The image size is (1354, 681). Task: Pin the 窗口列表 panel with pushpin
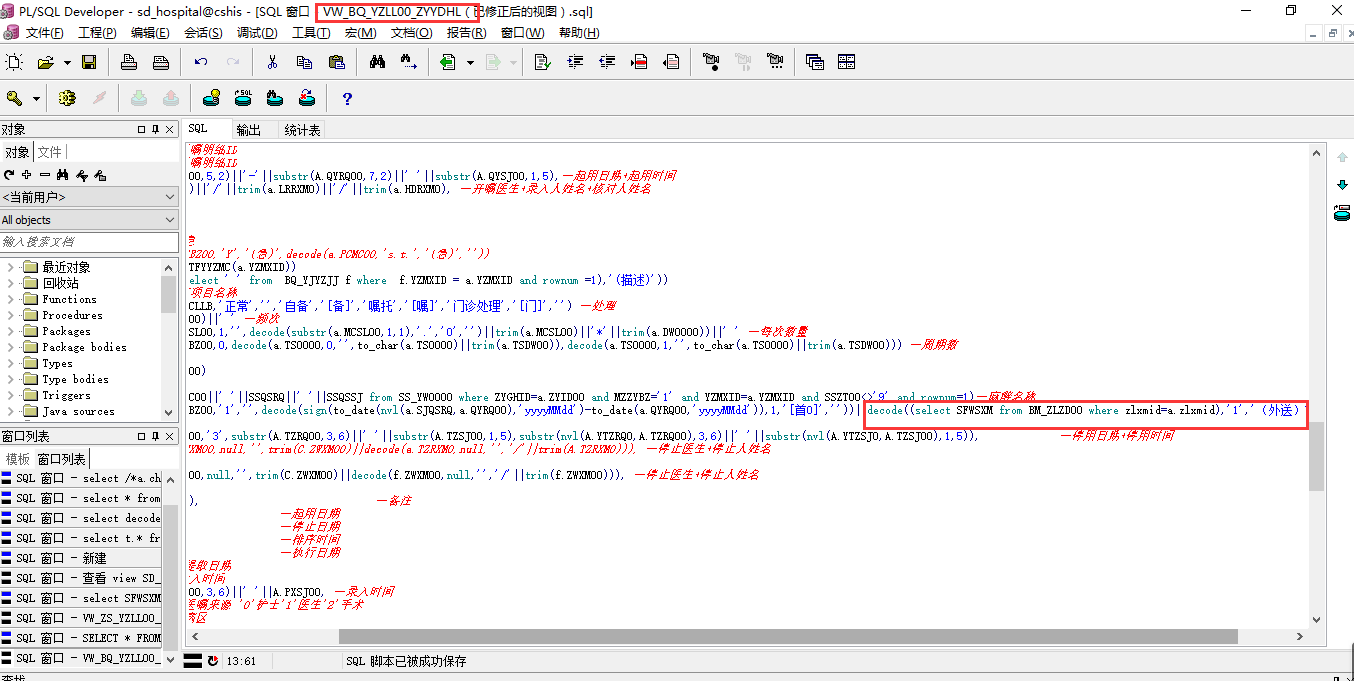[155, 437]
